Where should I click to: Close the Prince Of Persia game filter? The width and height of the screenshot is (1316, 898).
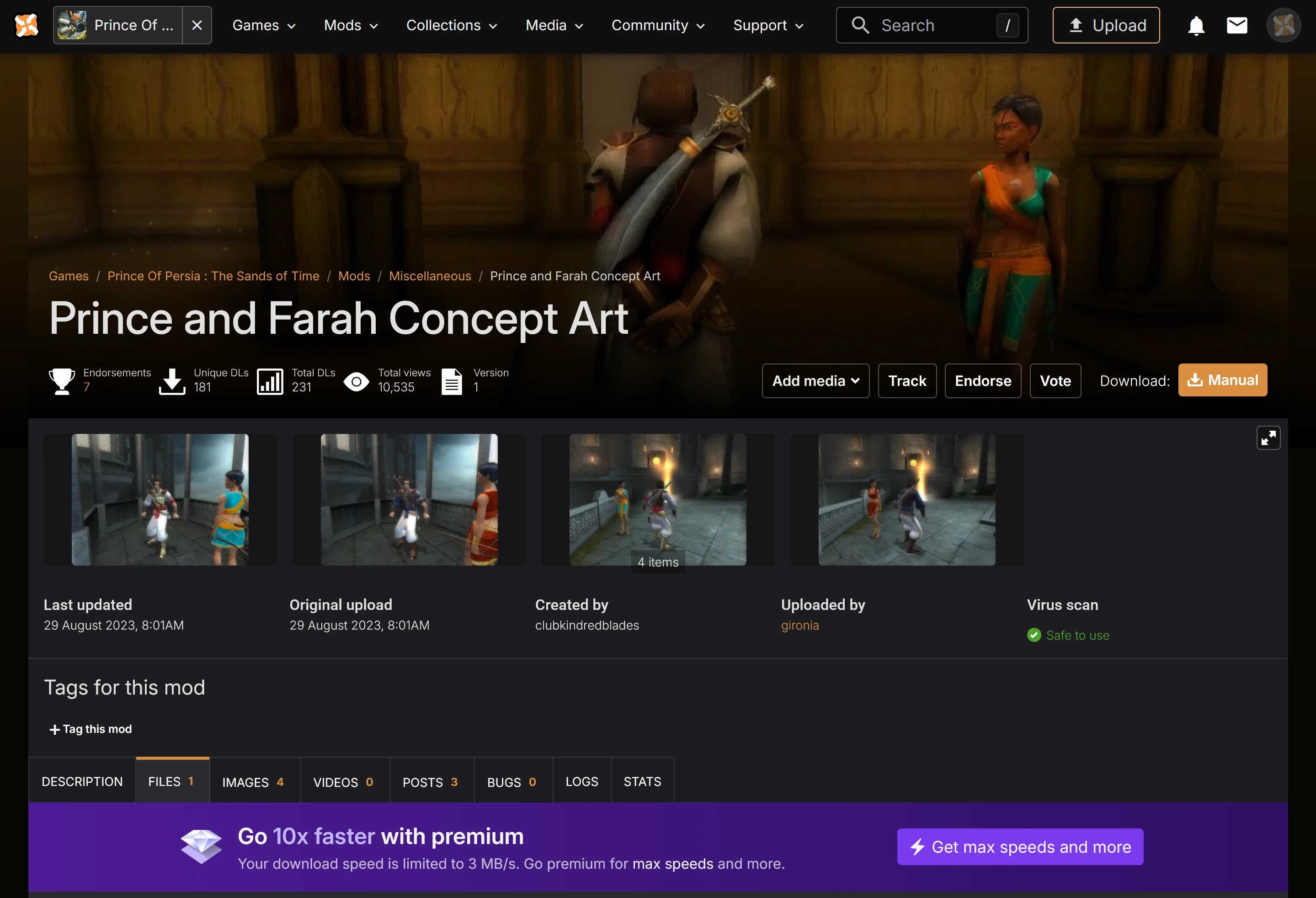tap(197, 26)
